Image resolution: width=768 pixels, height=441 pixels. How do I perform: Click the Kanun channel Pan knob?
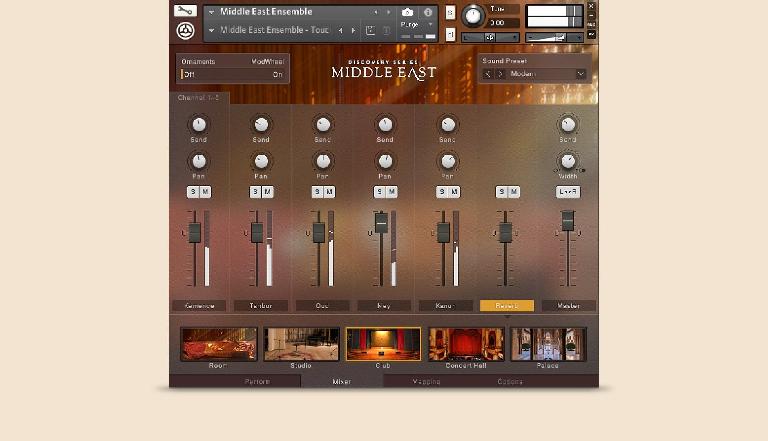(x=448, y=161)
